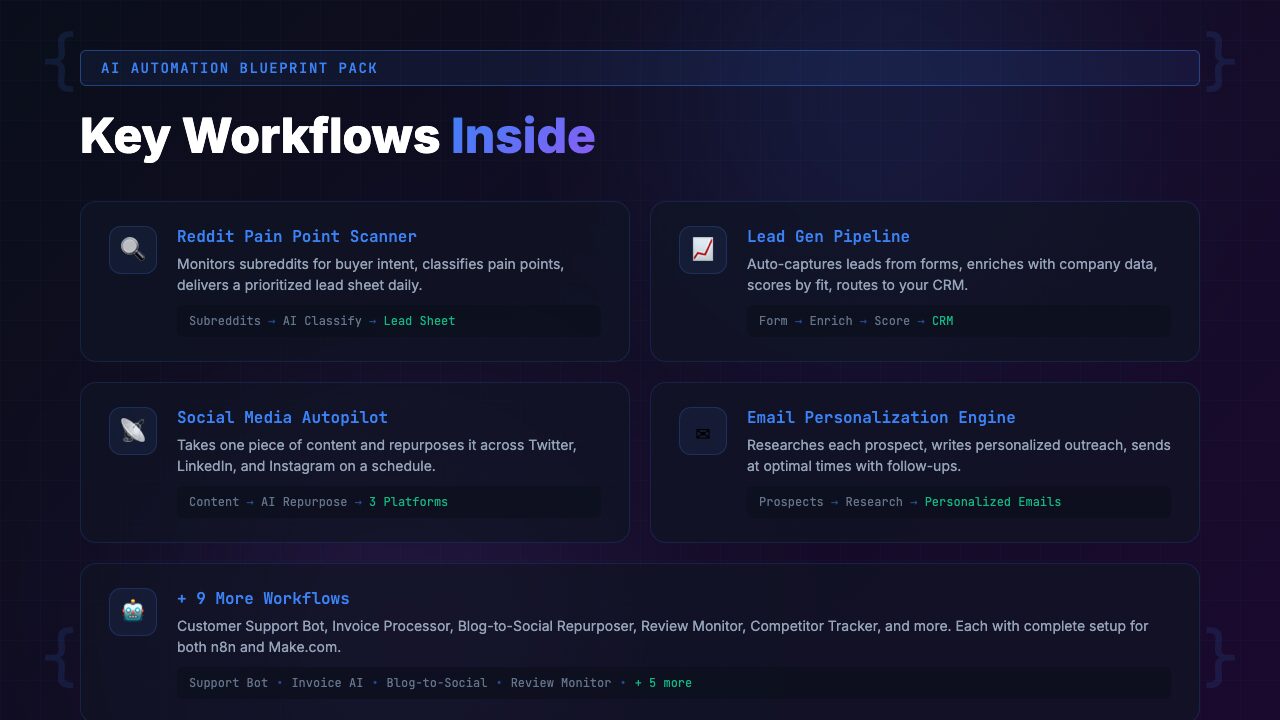1280x720 pixels.
Task: Open the Reddit Pain Point Scanner heading
Action: (296, 237)
